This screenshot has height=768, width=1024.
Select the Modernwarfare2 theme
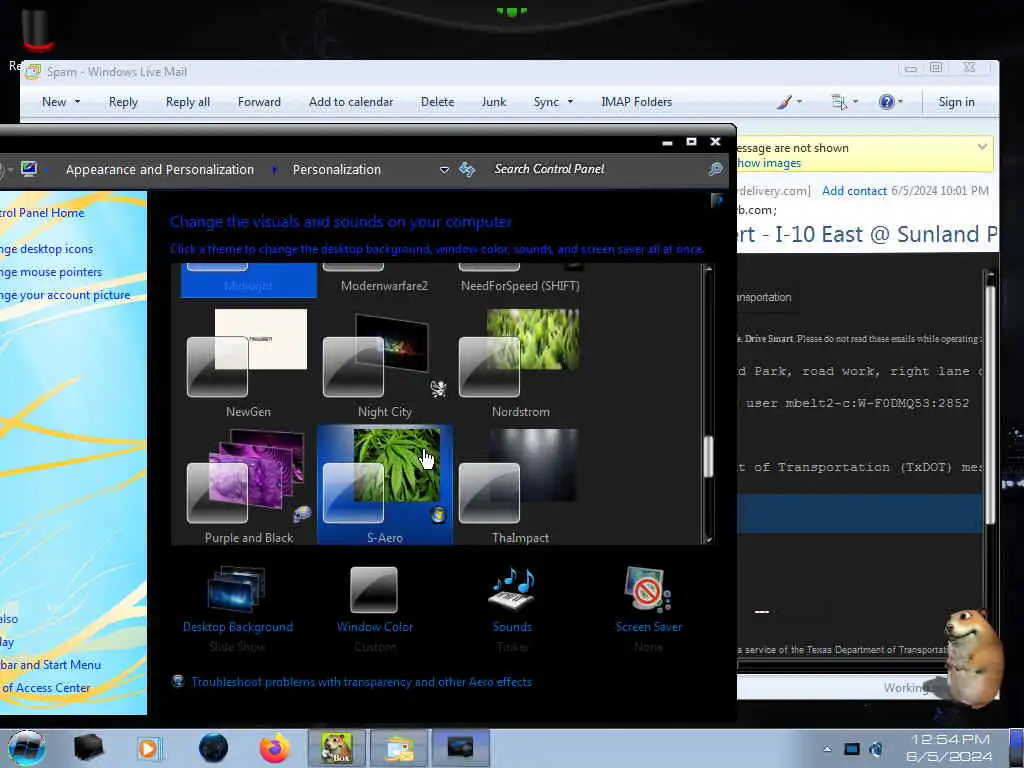tap(384, 285)
